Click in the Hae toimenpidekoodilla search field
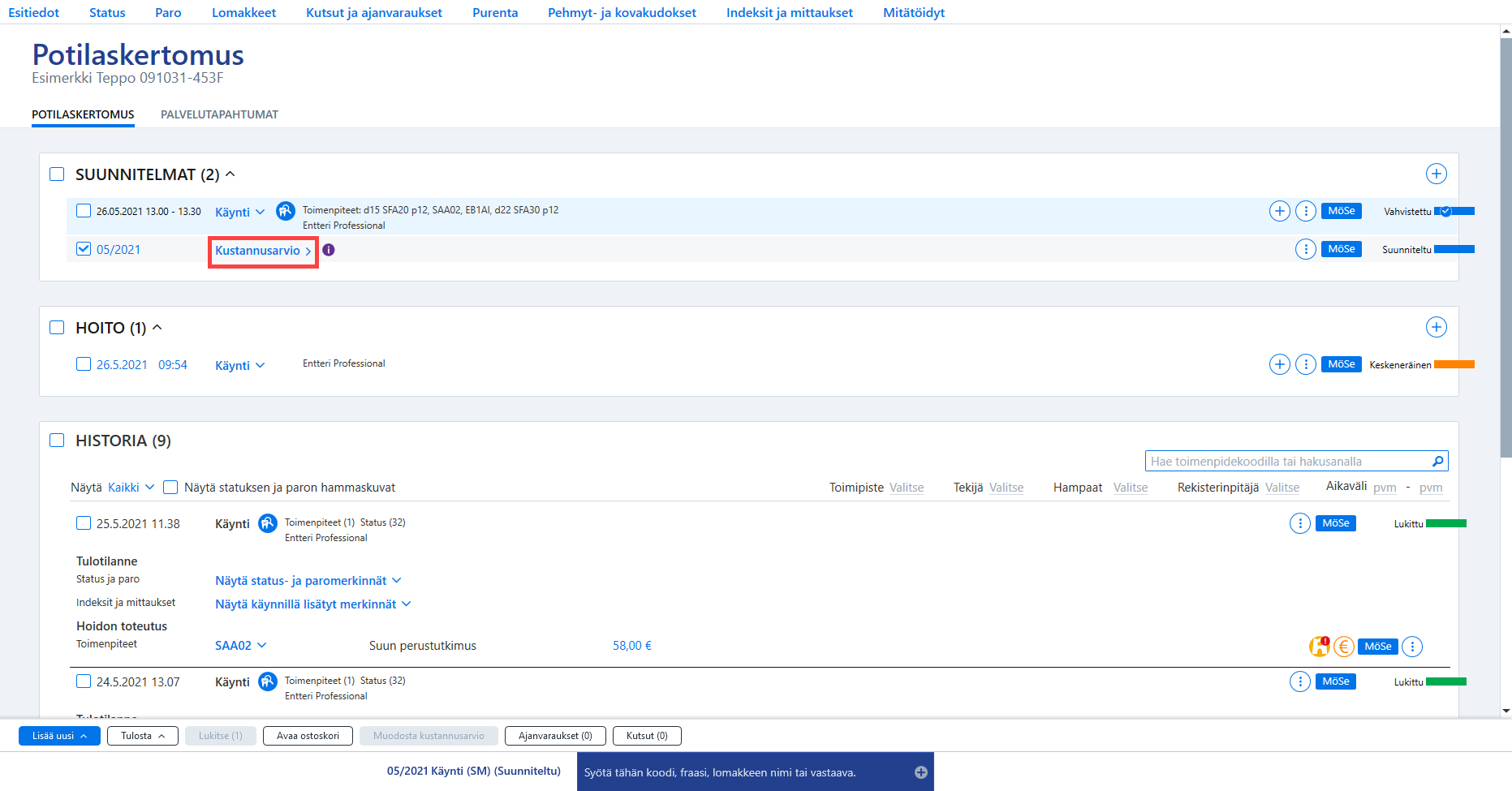Viewport: 1512px width, 791px height. click(1288, 461)
